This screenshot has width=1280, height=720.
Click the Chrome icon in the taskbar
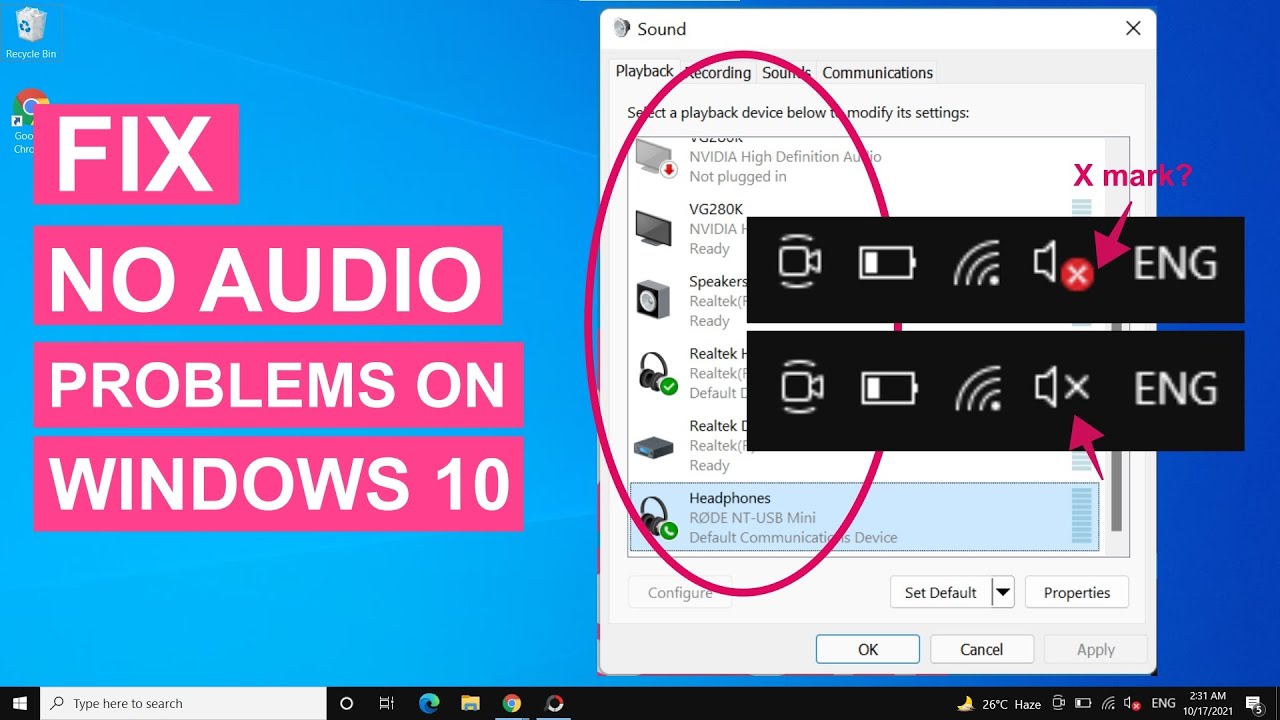point(511,703)
